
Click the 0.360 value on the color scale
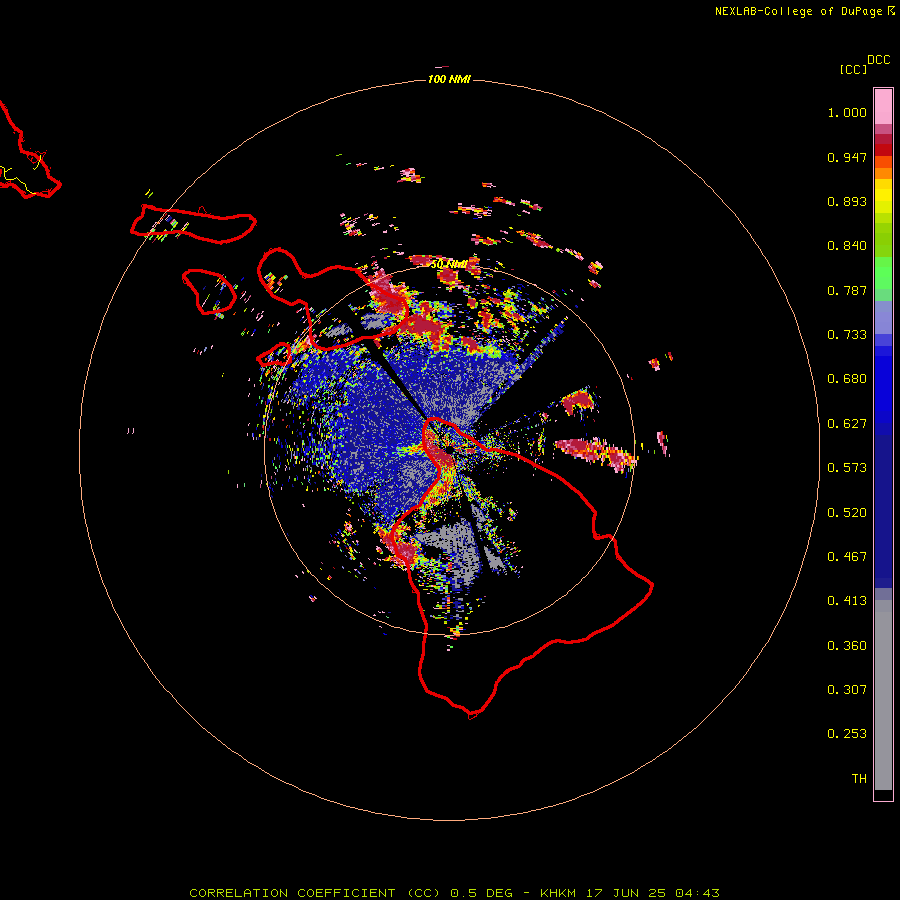click(x=847, y=646)
